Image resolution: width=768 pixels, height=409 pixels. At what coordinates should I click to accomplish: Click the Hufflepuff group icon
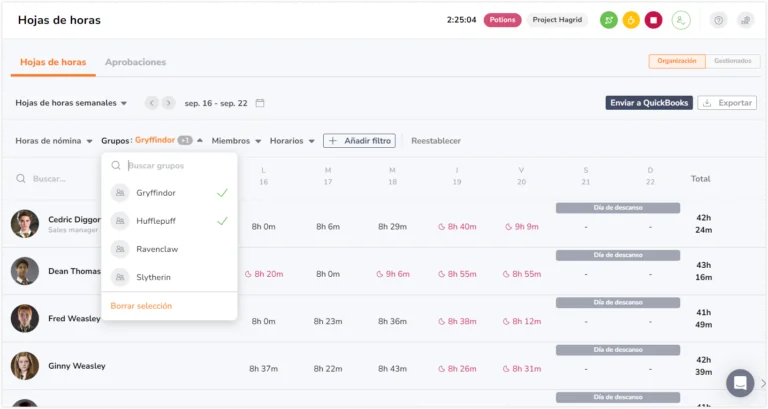120,221
